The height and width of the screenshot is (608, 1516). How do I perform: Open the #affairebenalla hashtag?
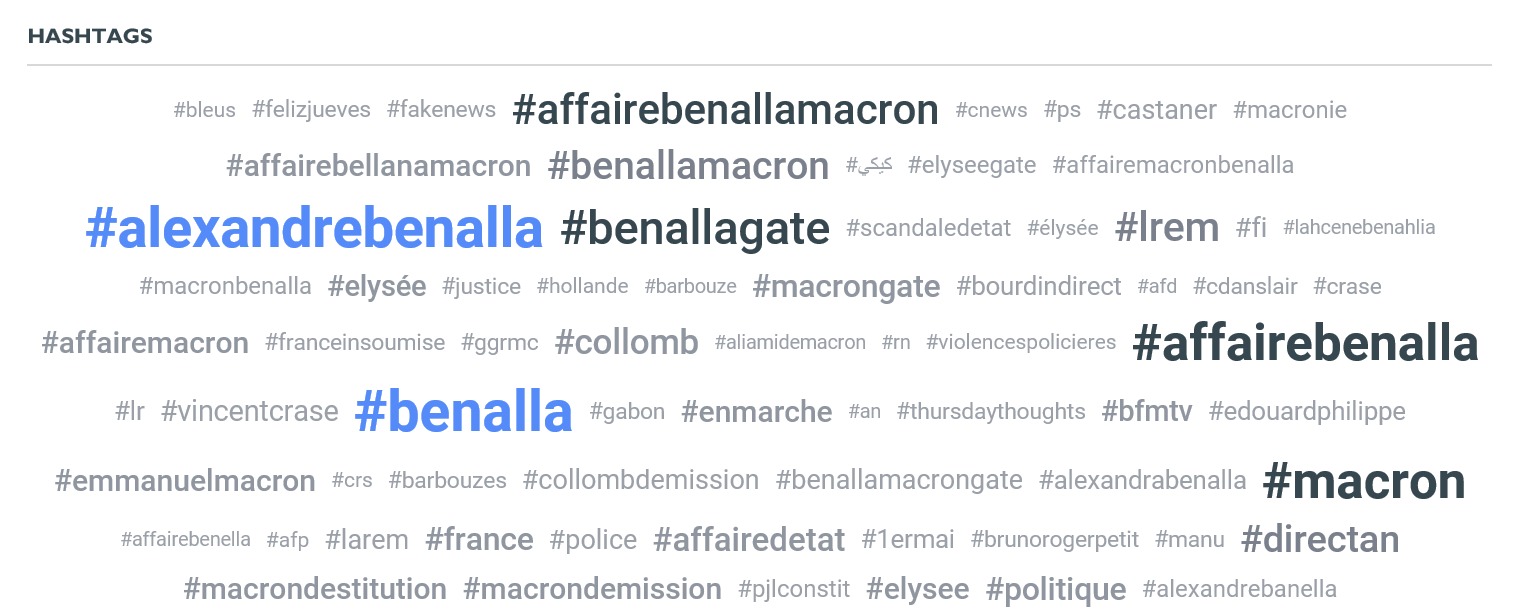tap(1305, 343)
